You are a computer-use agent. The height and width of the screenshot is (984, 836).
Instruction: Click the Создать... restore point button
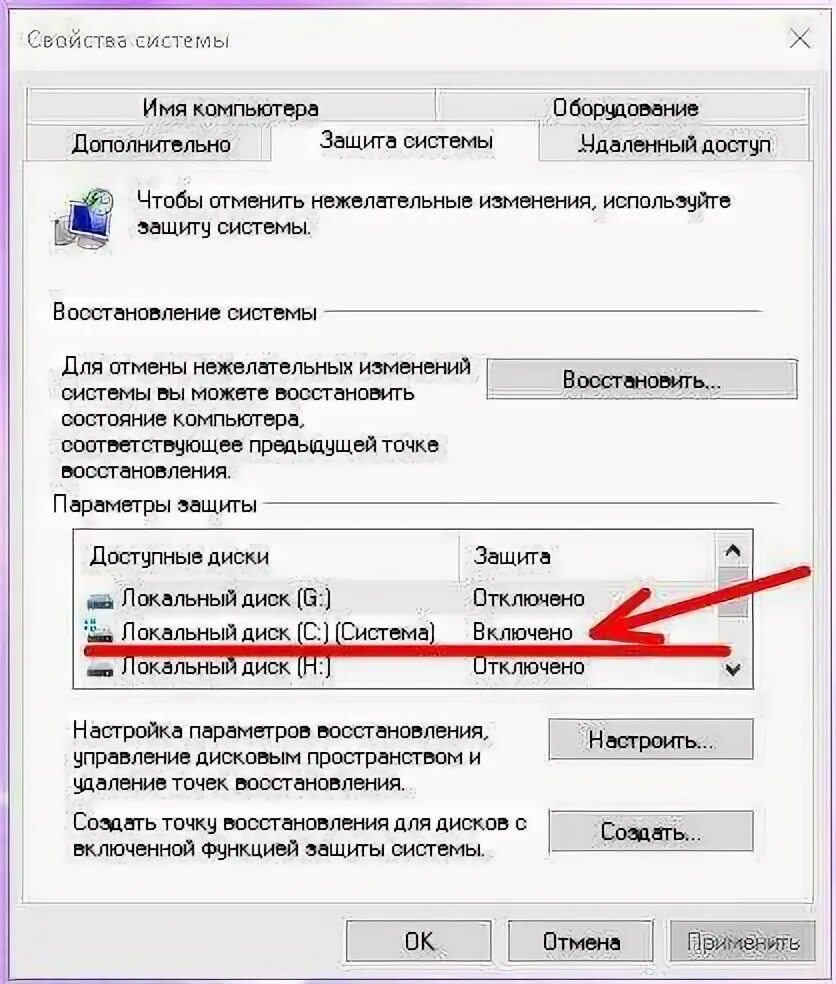(x=651, y=831)
